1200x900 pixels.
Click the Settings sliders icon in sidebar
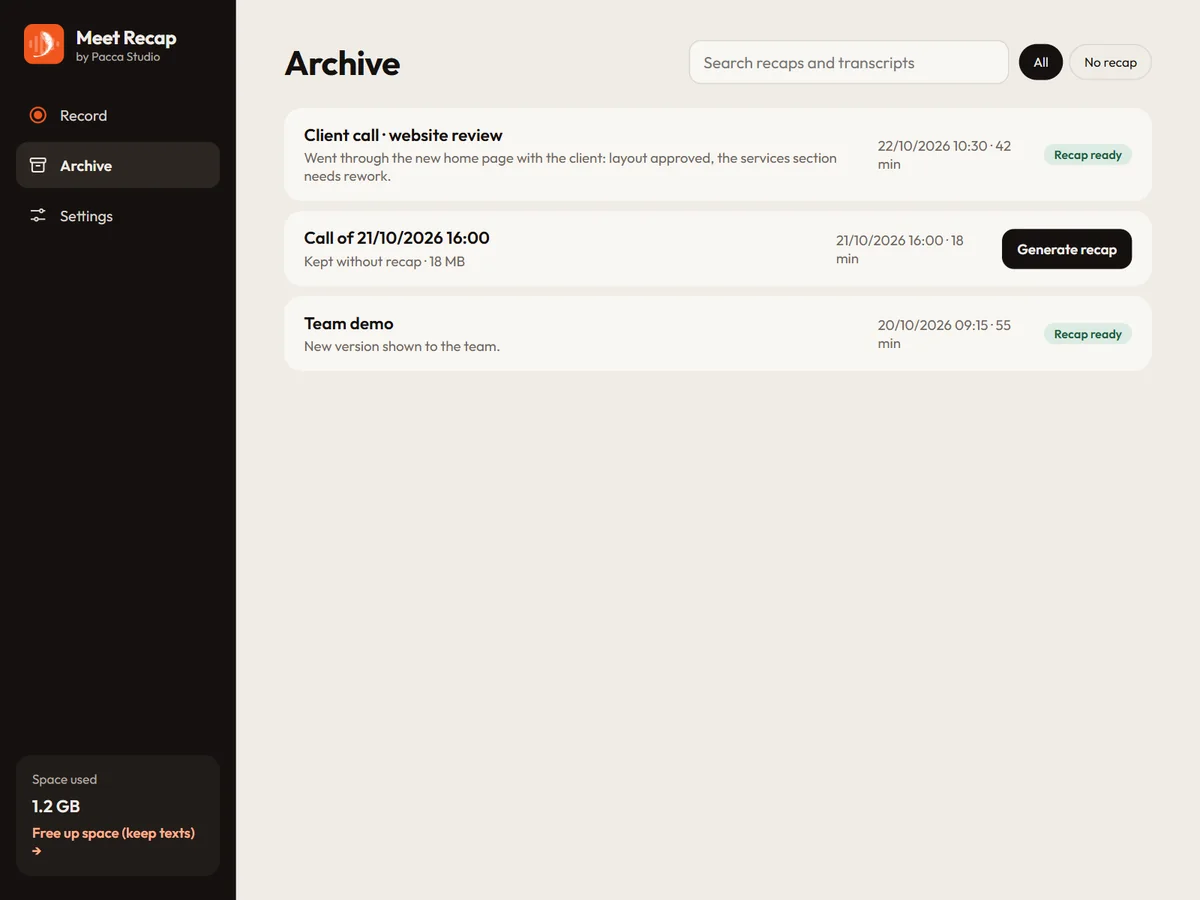[x=38, y=215]
